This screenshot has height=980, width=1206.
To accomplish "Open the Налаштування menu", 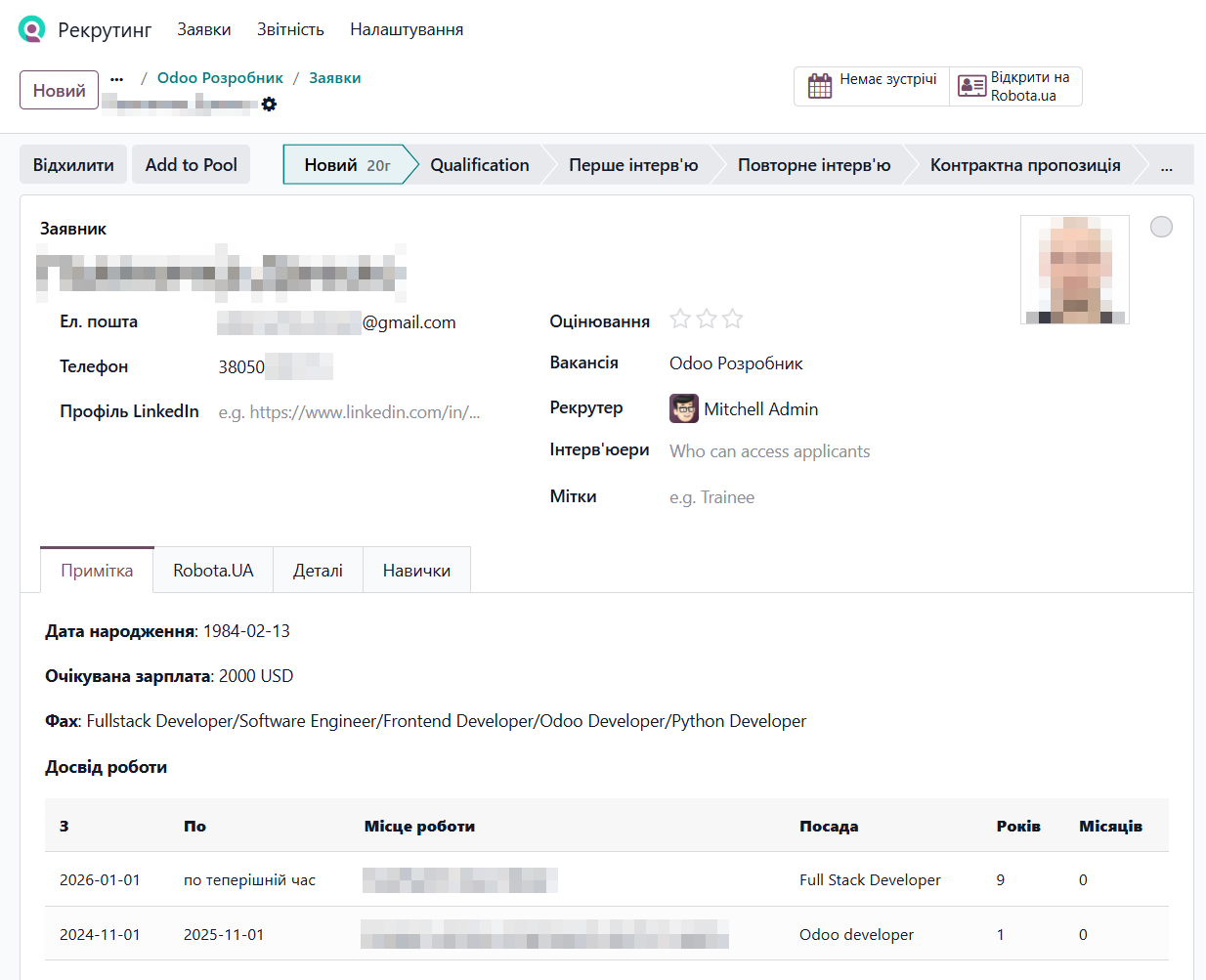I will tap(407, 29).
